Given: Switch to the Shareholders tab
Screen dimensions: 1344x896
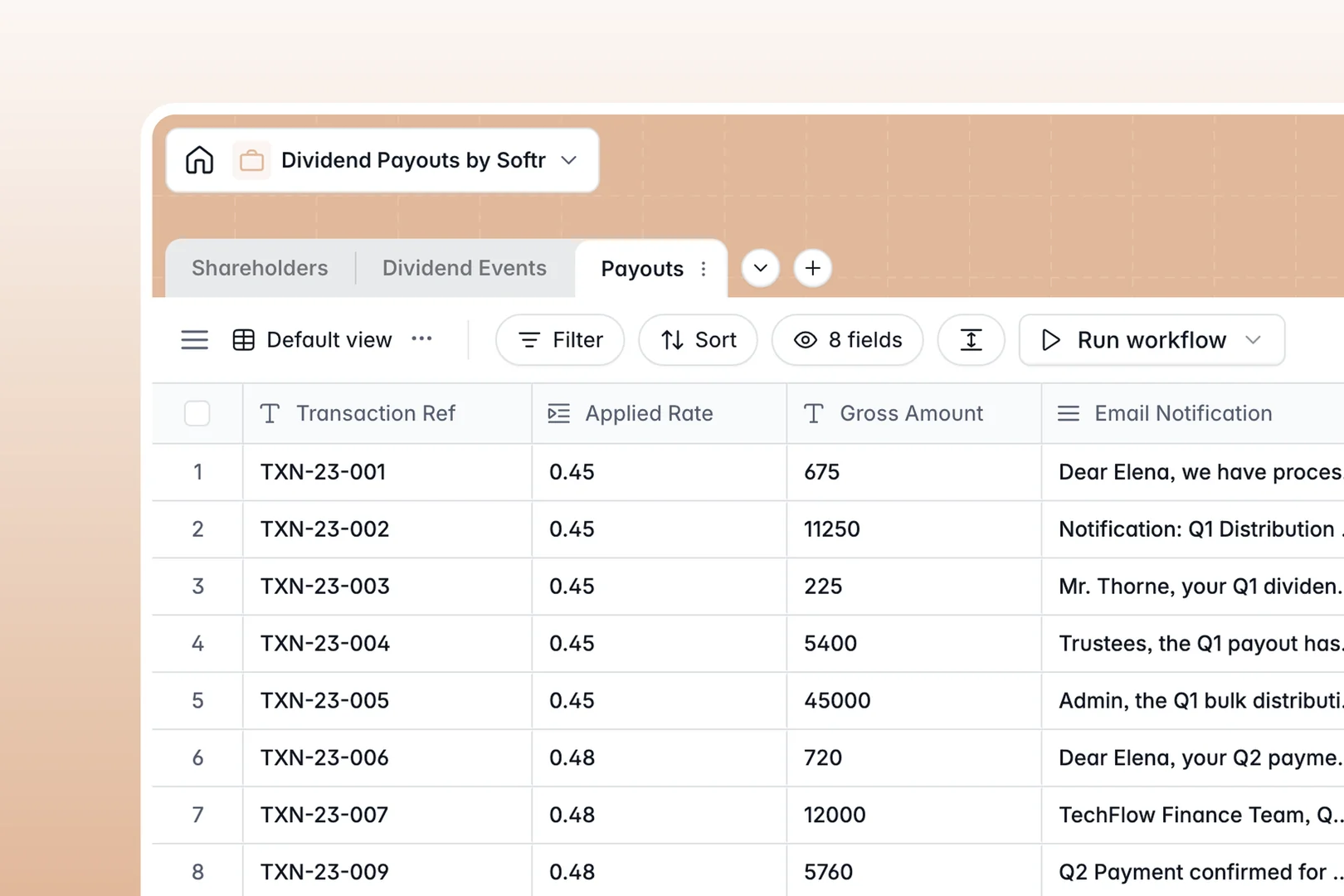Looking at the screenshot, I should click(x=260, y=268).
